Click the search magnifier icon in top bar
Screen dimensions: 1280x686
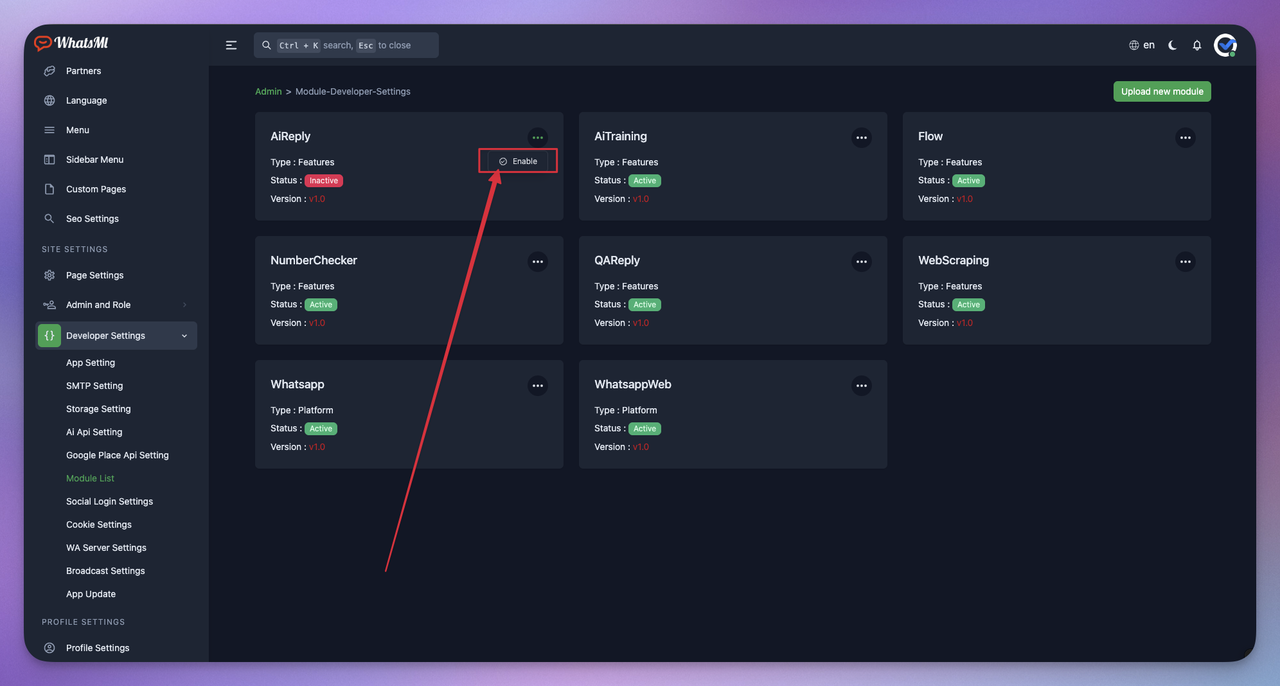tap(266, 45)
